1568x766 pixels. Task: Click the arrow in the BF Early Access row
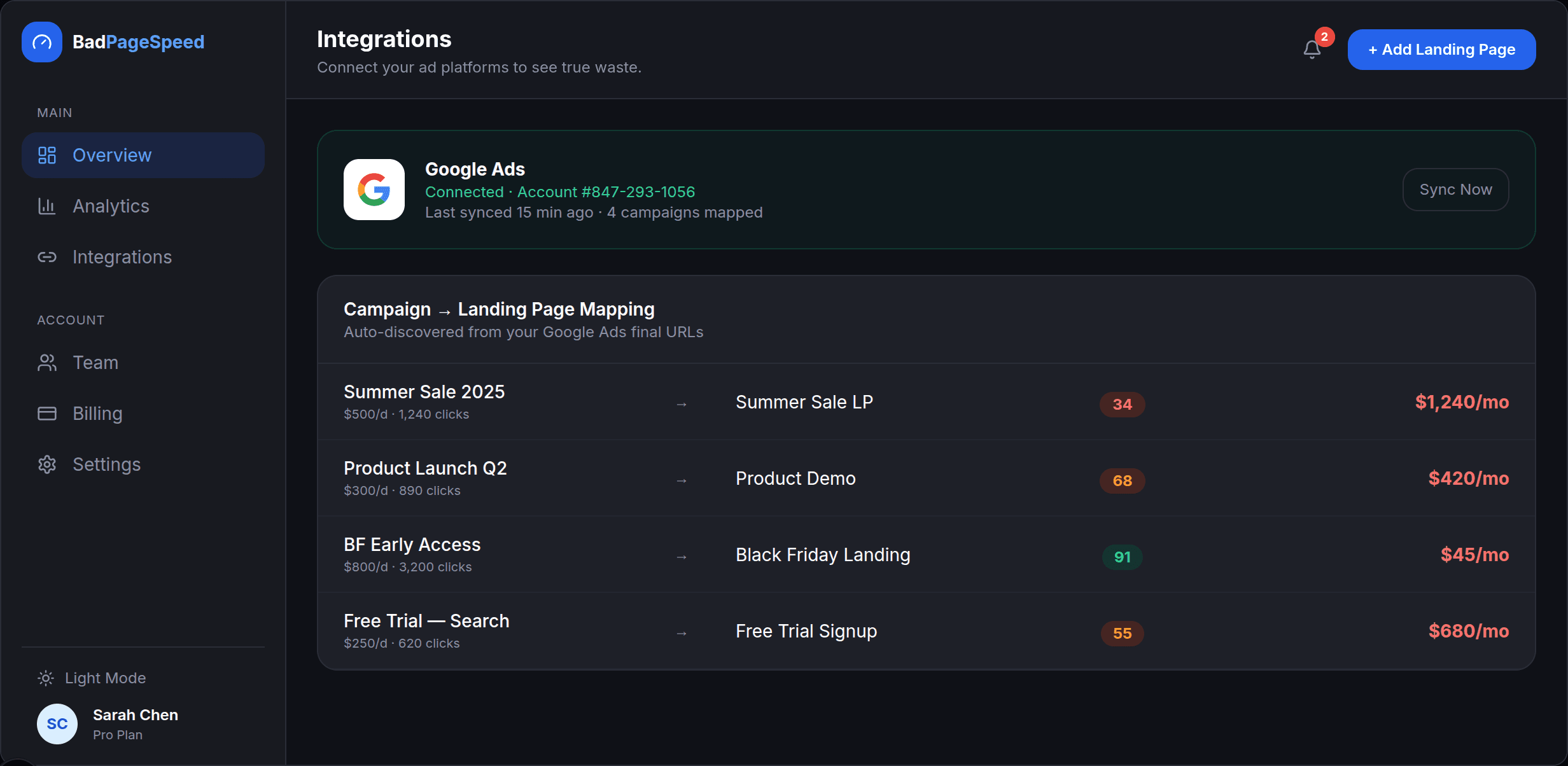click(x=682, y=557)
